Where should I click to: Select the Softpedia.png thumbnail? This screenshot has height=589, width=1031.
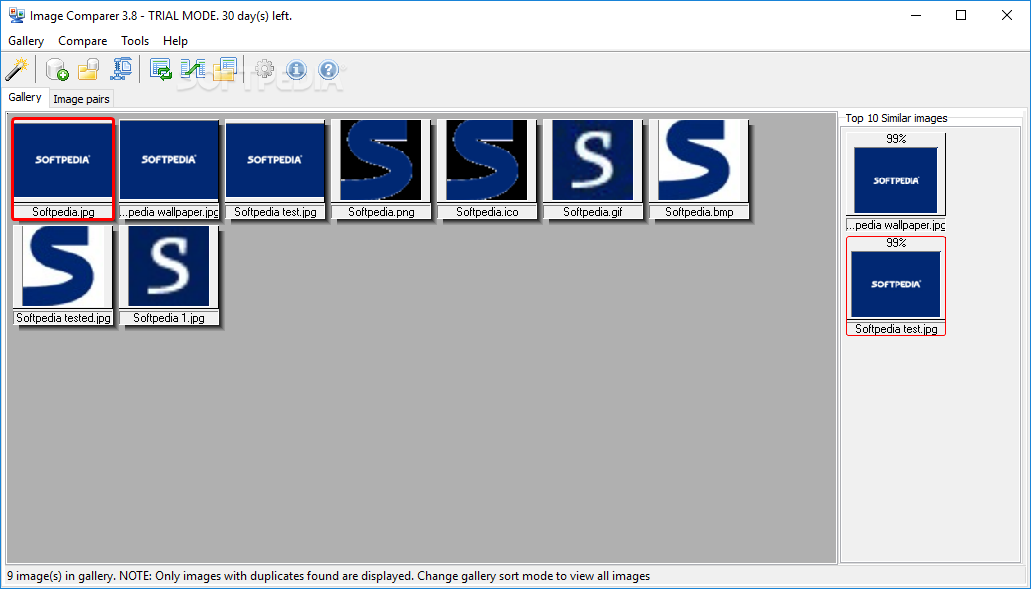(x=381, y=169)
